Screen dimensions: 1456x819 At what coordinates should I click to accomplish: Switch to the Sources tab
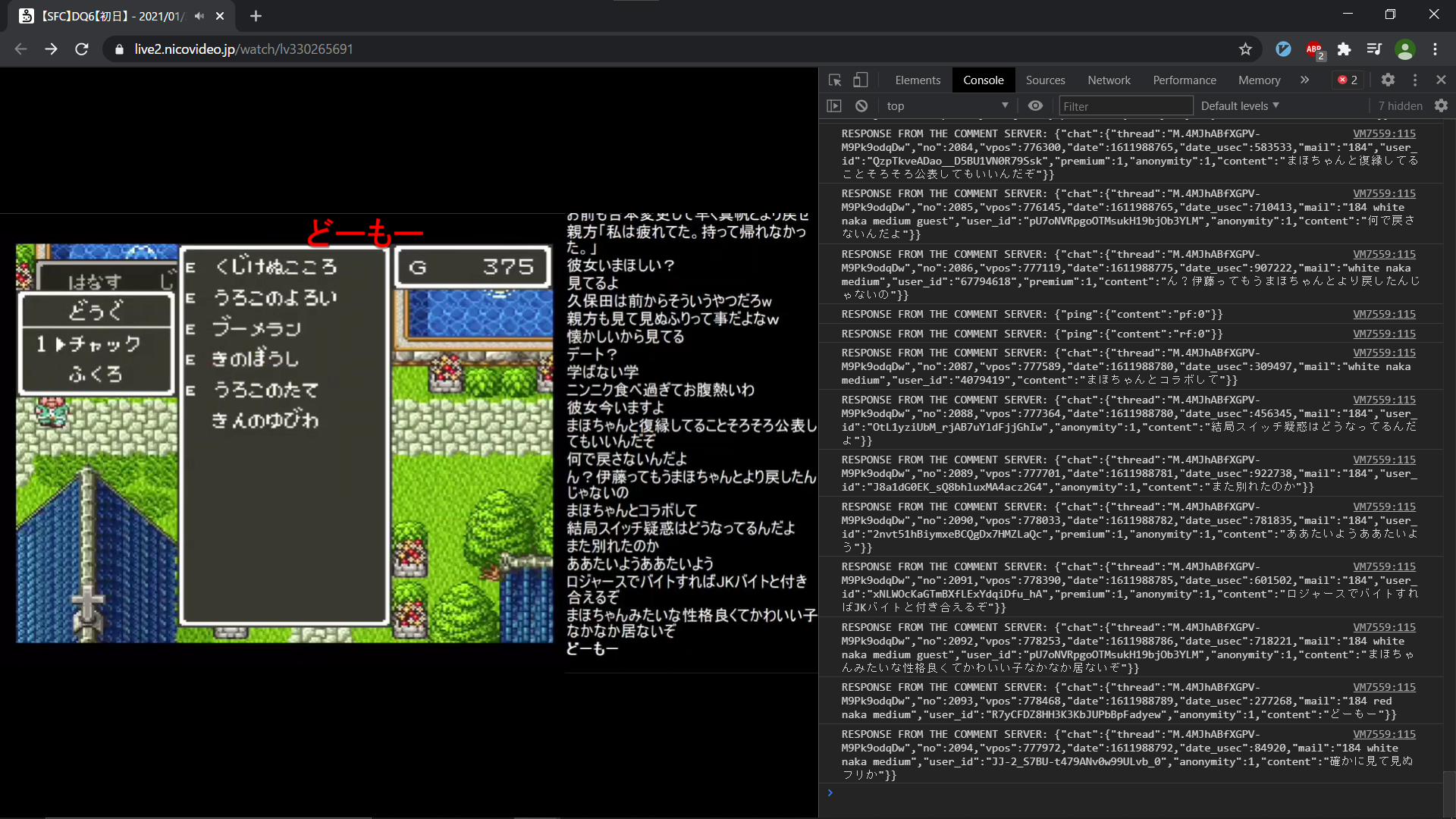point(1045,80)
